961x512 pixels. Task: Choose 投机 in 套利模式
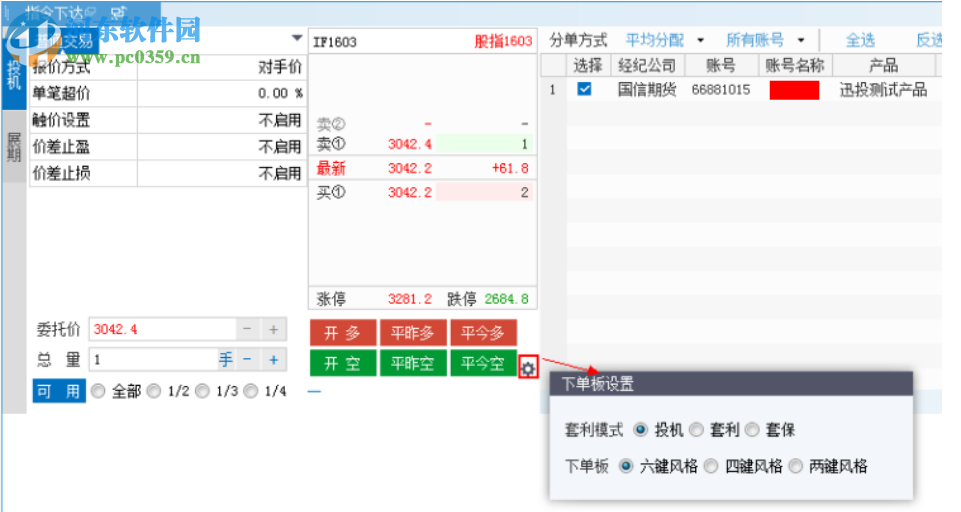coord(640,430)
